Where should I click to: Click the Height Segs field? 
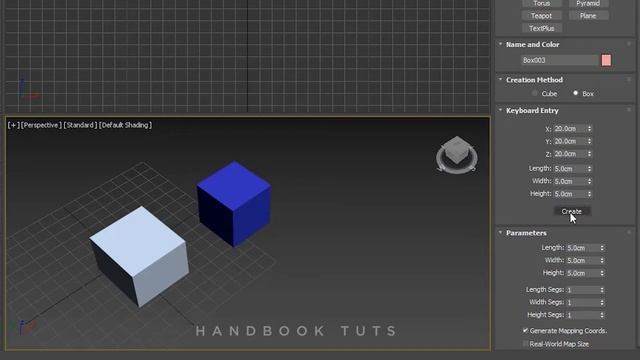(582, 315)
